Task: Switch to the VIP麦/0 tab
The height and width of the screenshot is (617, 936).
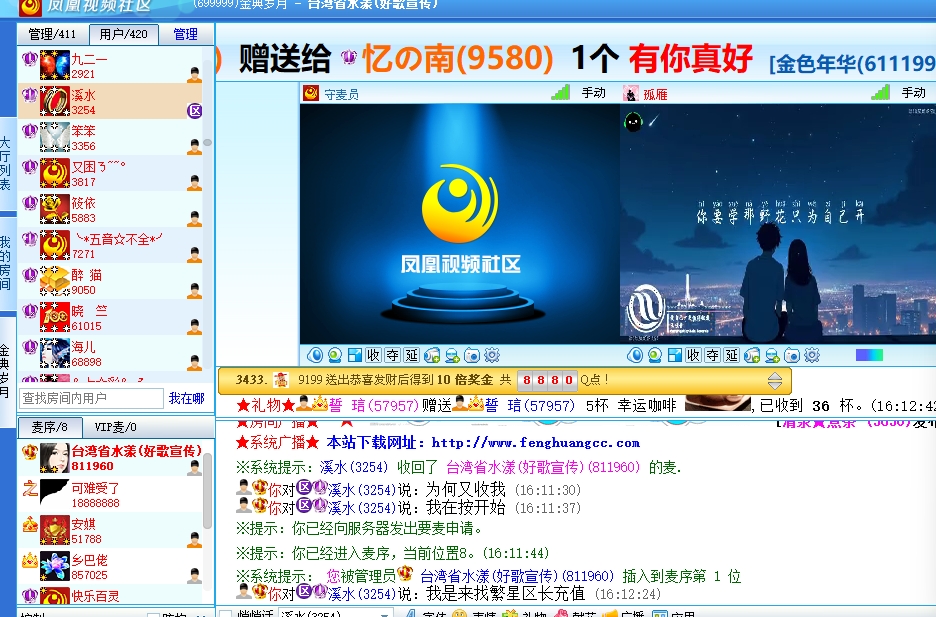Action: [x=116, y=427]
